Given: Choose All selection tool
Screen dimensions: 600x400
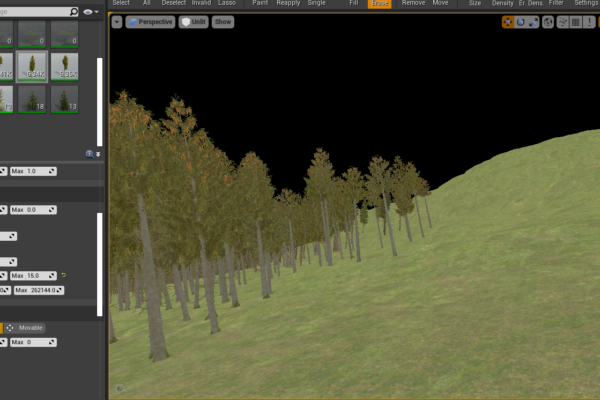Looking at the screenshot, I should pyautogui.click(x=147, y=3).
